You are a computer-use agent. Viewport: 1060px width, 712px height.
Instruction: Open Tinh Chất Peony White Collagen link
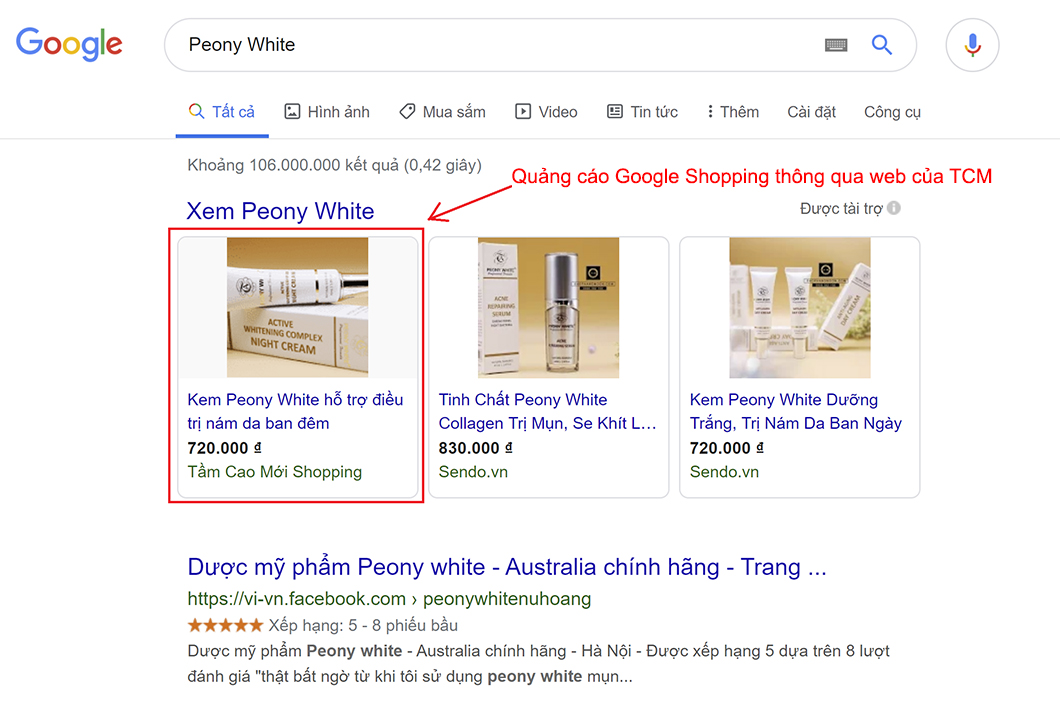coord(547,411)
